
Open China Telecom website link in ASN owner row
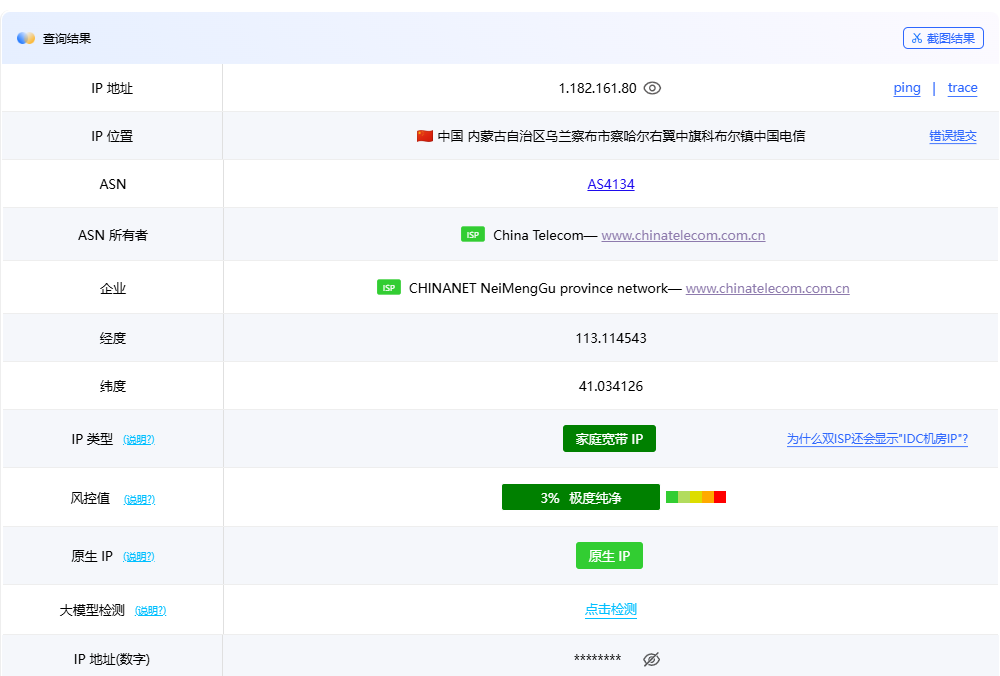tap(683, 236)
